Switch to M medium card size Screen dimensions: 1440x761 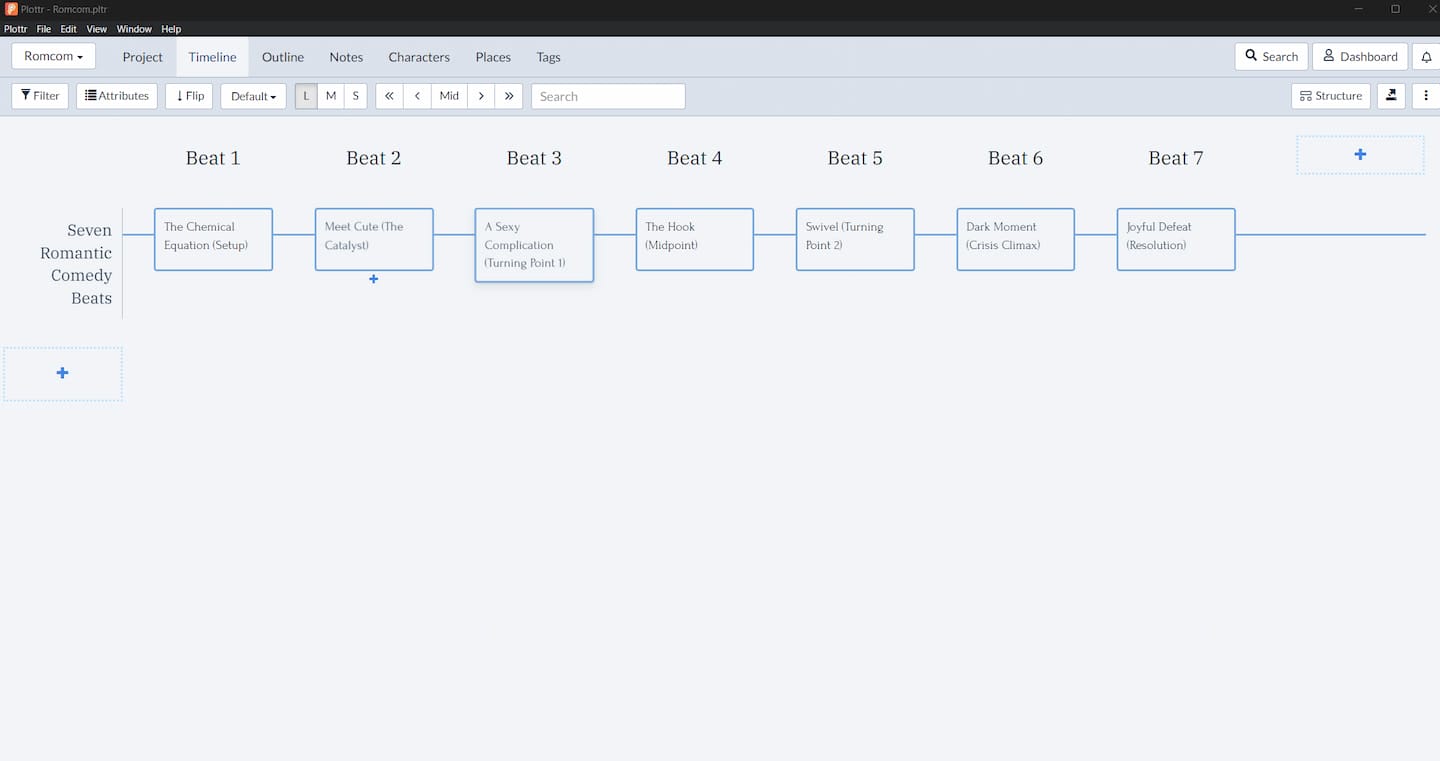[331, 96]
